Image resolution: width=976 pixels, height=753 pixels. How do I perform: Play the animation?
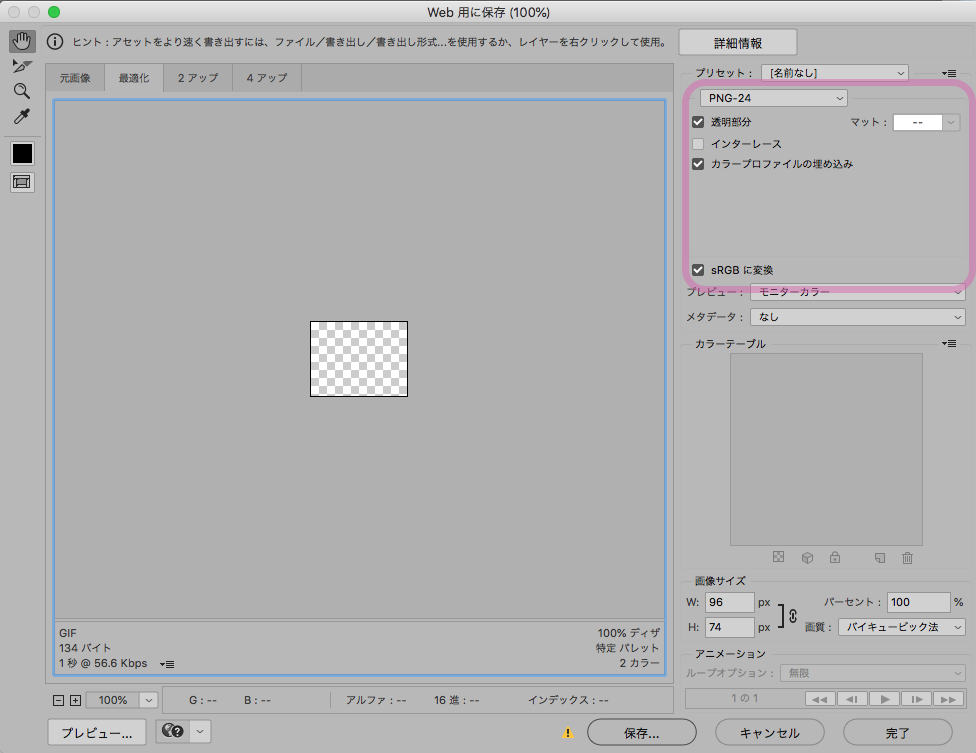pos(884,699)
